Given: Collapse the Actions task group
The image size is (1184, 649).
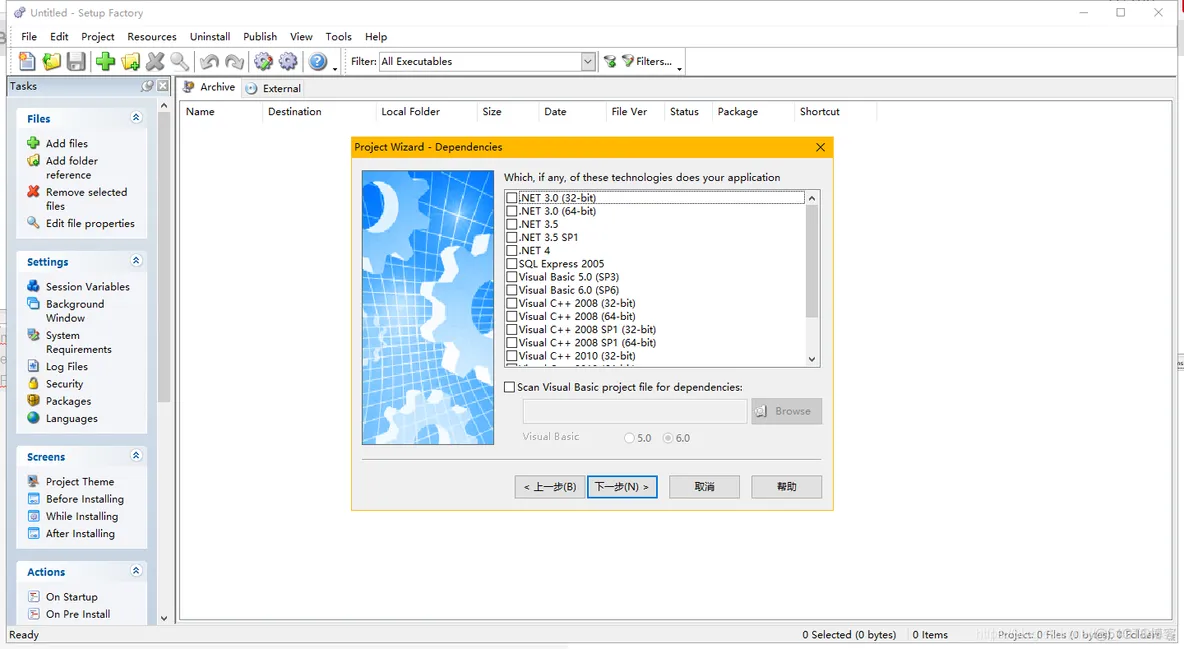Looking at the screenshot, I should [x=136, y=570].
